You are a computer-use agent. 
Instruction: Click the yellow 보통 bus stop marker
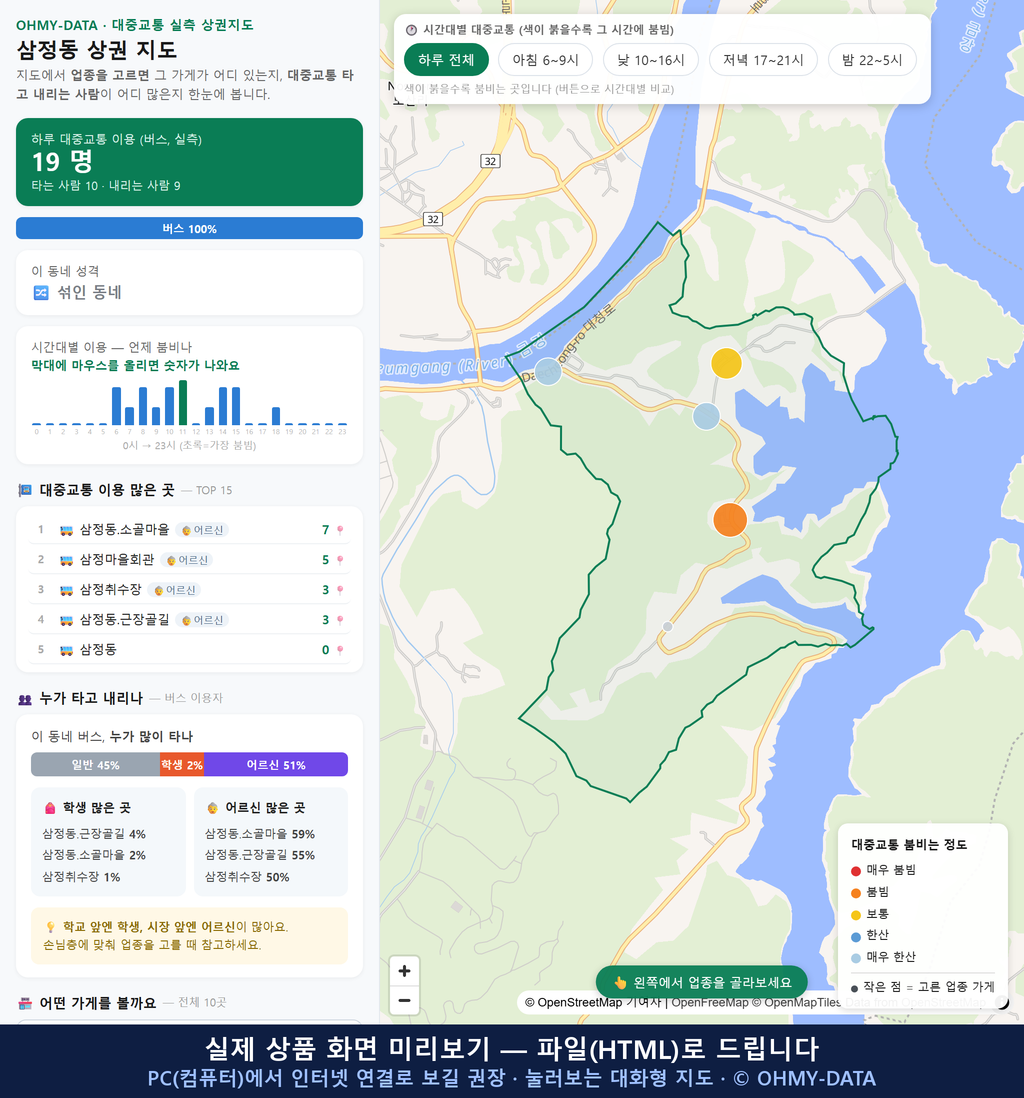coord(726,363)
